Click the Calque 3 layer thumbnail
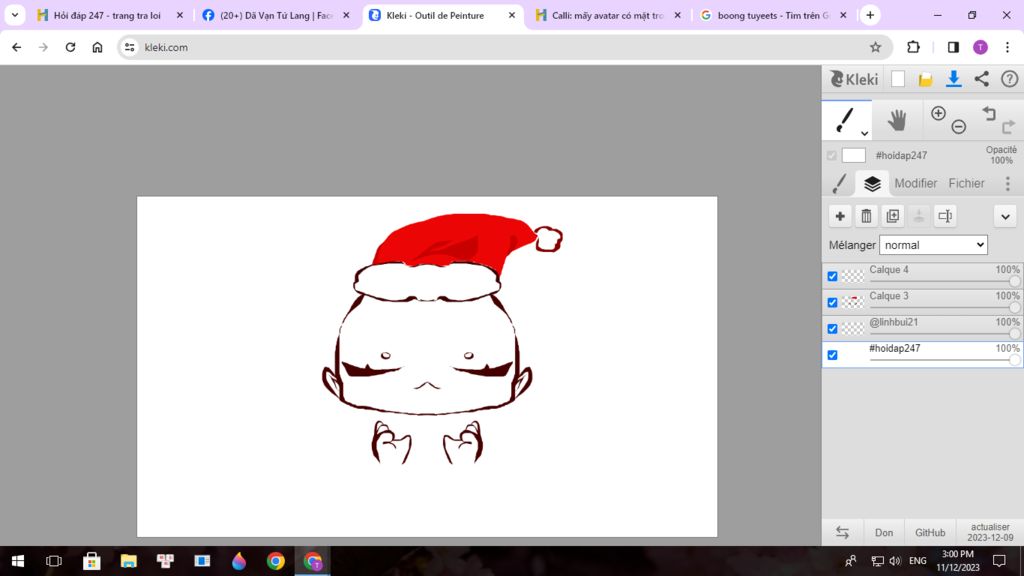 852,302
